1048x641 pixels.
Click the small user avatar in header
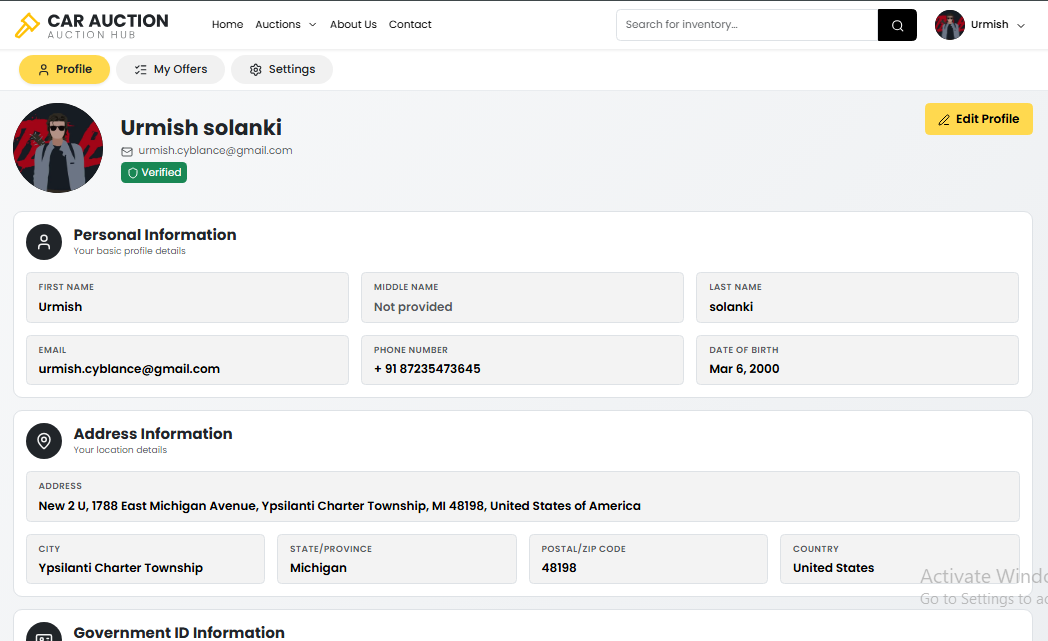click(950, 25)
